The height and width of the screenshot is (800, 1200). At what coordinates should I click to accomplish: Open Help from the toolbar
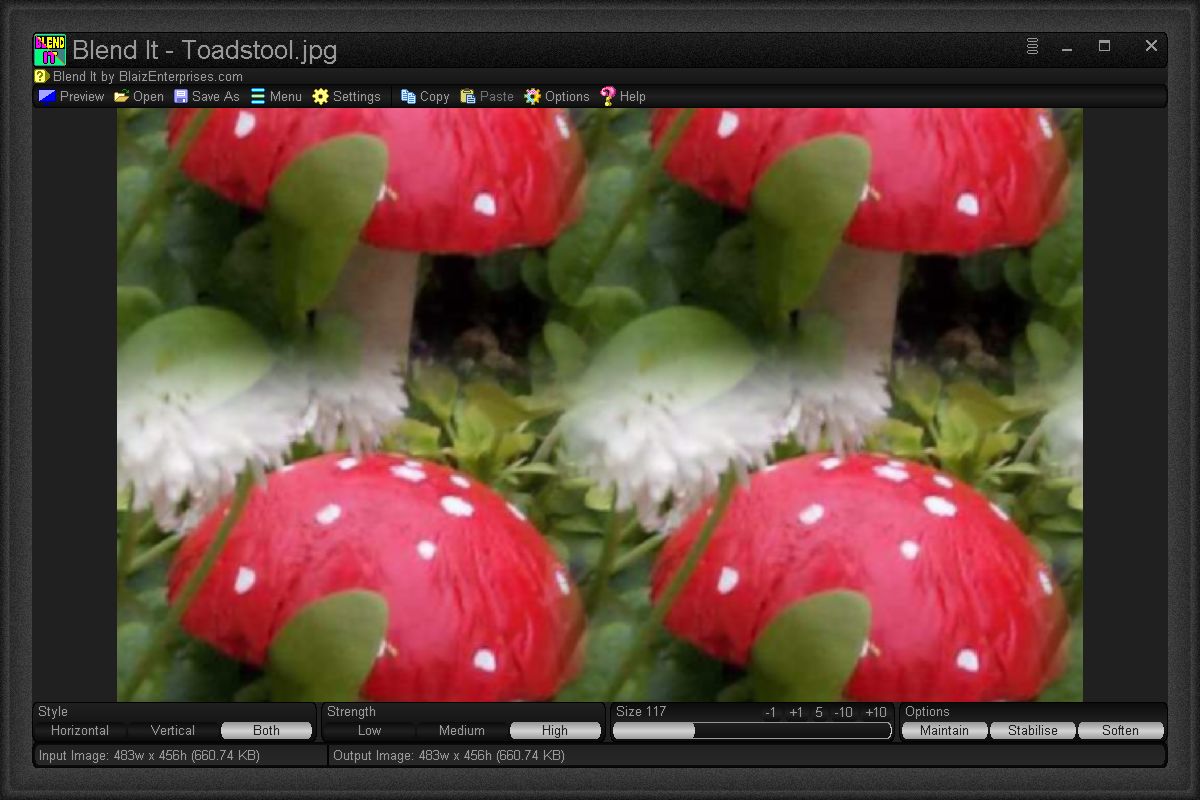click(623, 96)
